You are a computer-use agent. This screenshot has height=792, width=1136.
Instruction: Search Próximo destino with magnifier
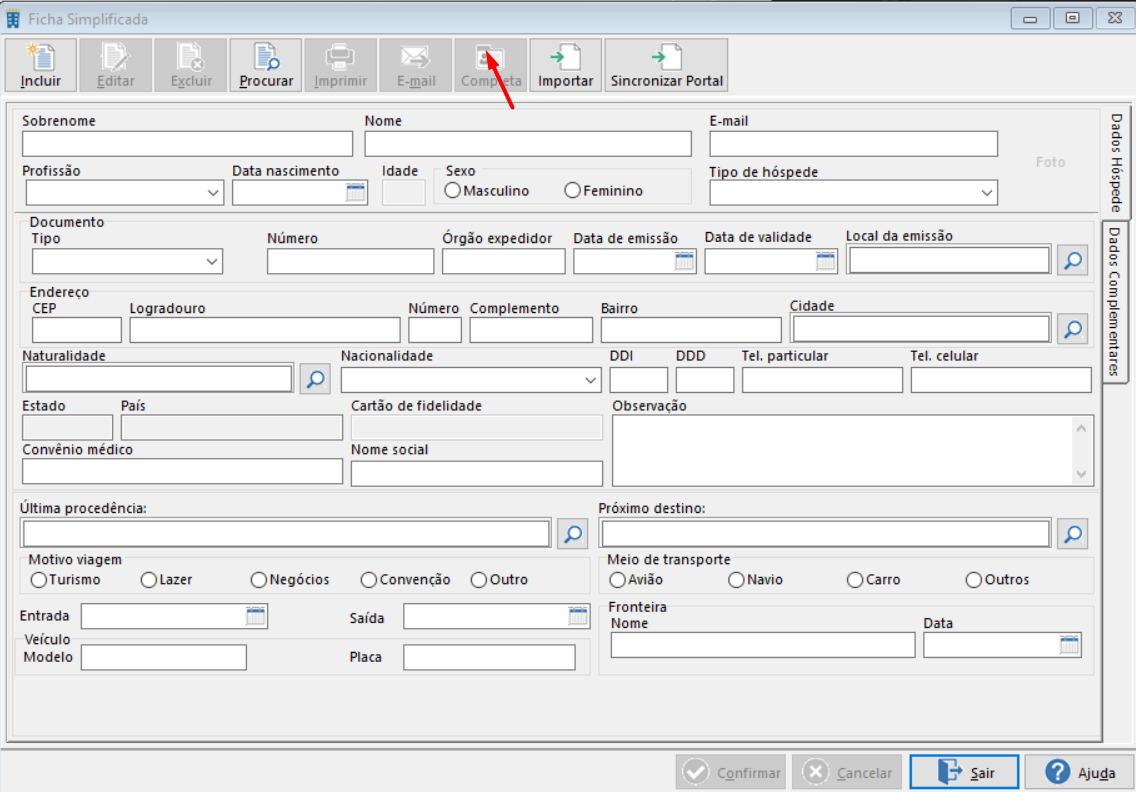point(1072,534)
